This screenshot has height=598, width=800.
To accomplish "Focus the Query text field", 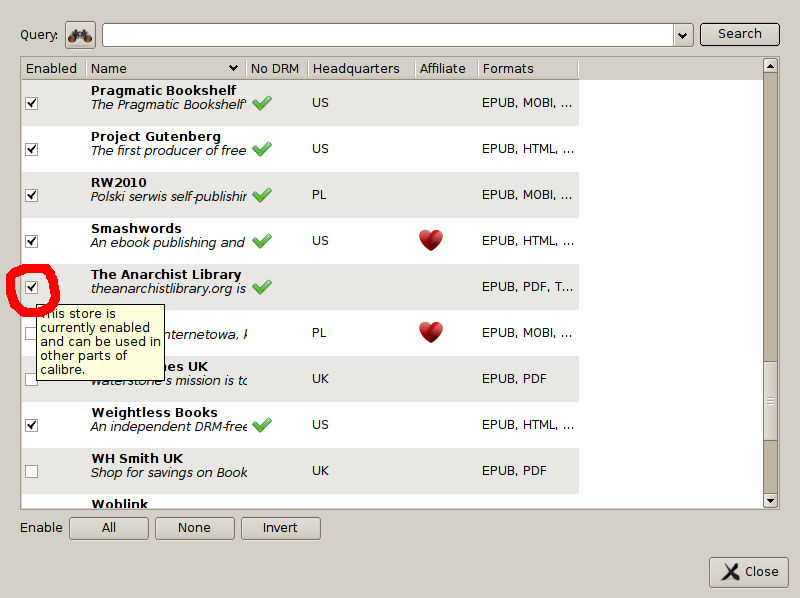I will pos(388,35).
